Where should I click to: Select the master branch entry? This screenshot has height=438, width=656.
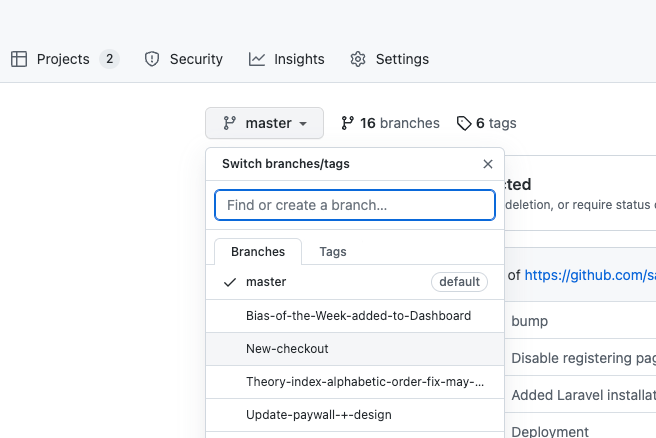355,282
